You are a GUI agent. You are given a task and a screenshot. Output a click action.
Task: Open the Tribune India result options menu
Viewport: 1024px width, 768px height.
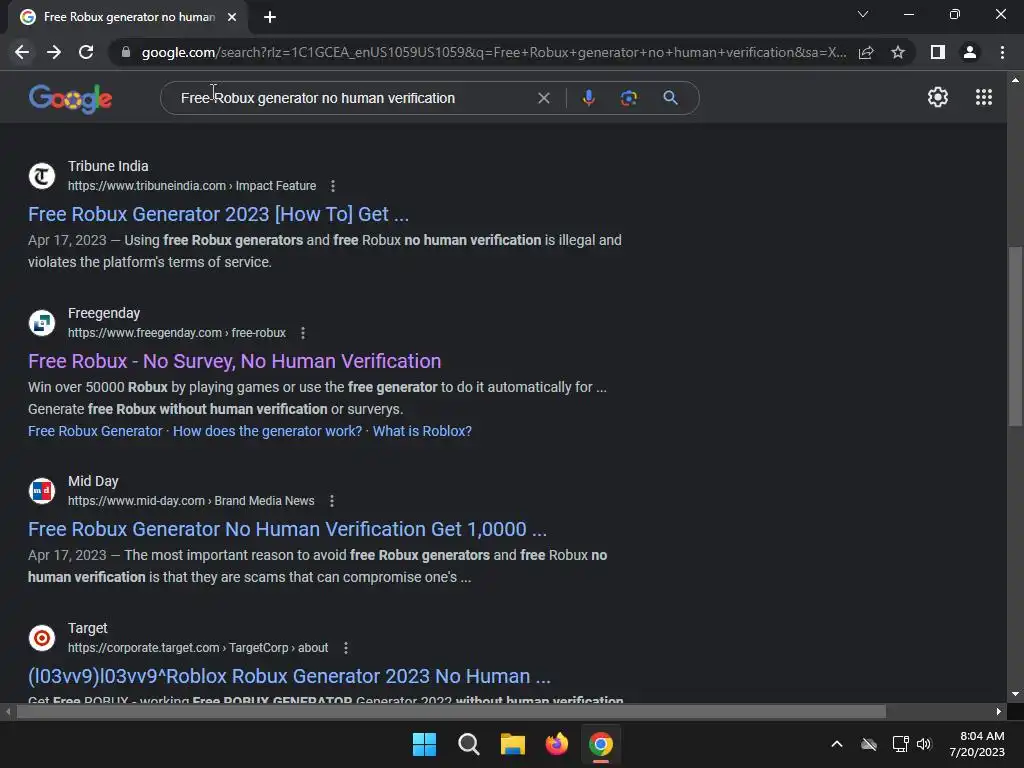point(333,186)
